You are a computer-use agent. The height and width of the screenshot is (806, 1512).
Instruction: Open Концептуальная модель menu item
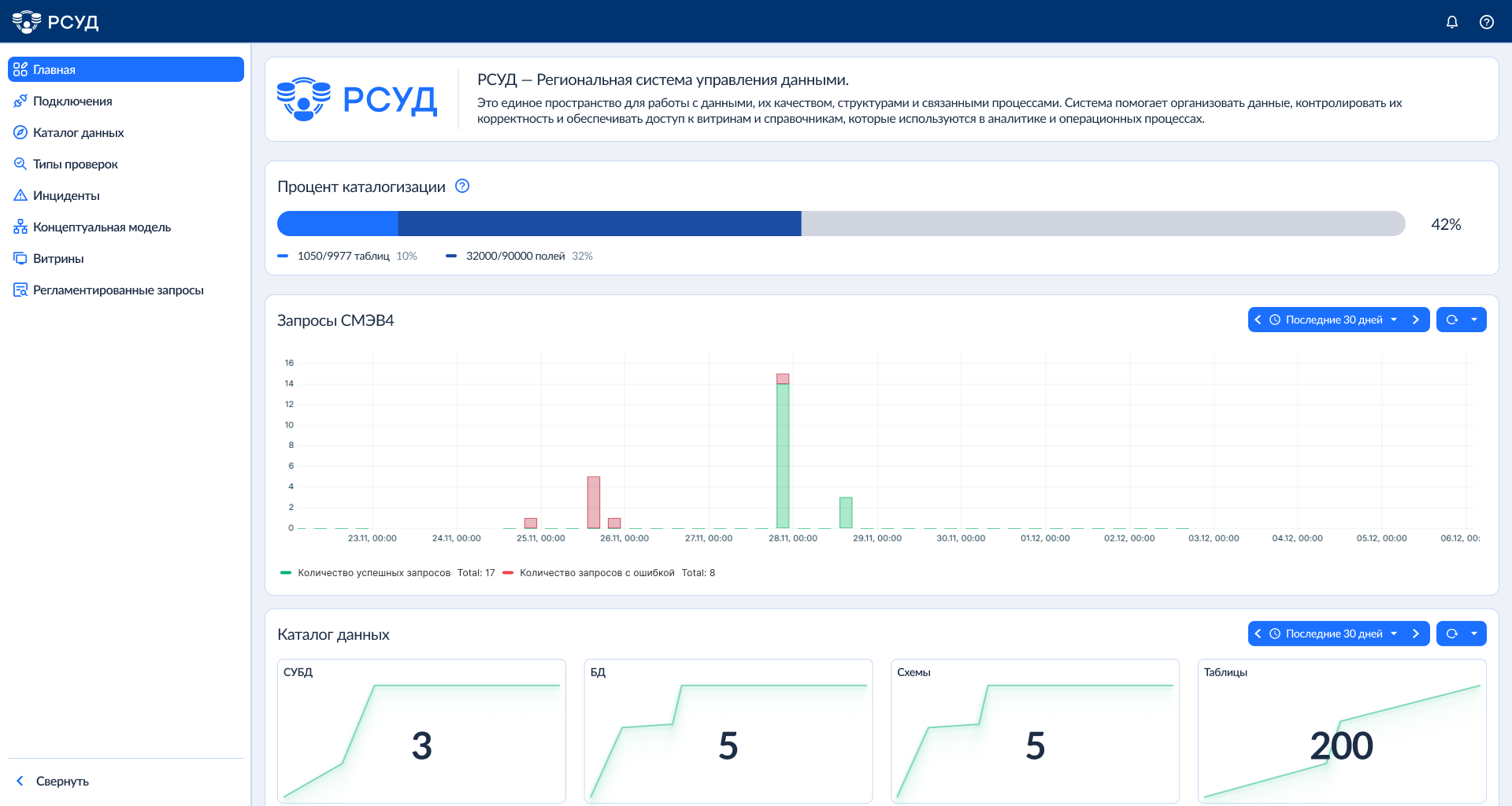pos(102,227)
